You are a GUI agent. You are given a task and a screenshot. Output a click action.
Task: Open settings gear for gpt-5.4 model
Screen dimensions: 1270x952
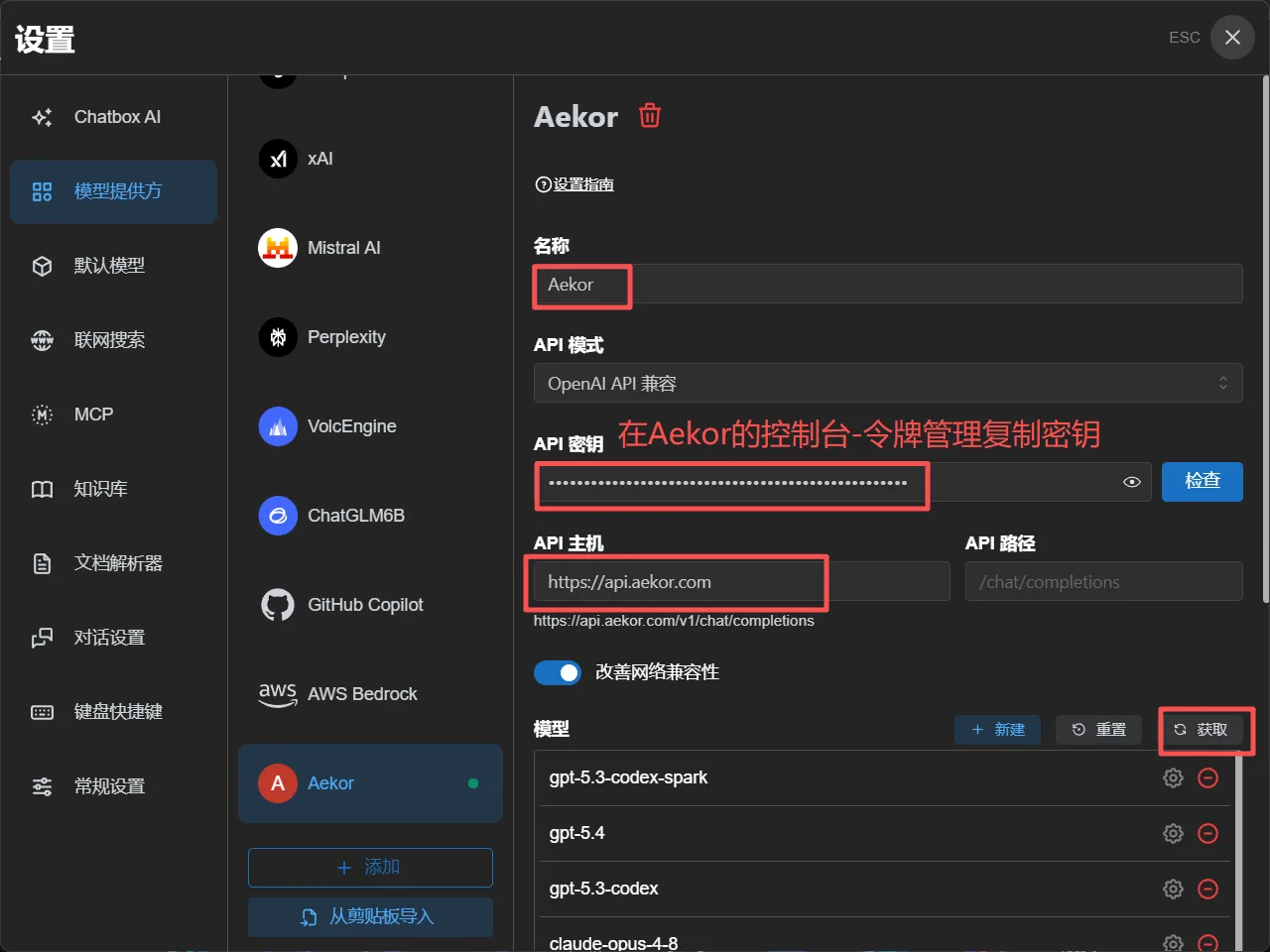(1173, 833)
